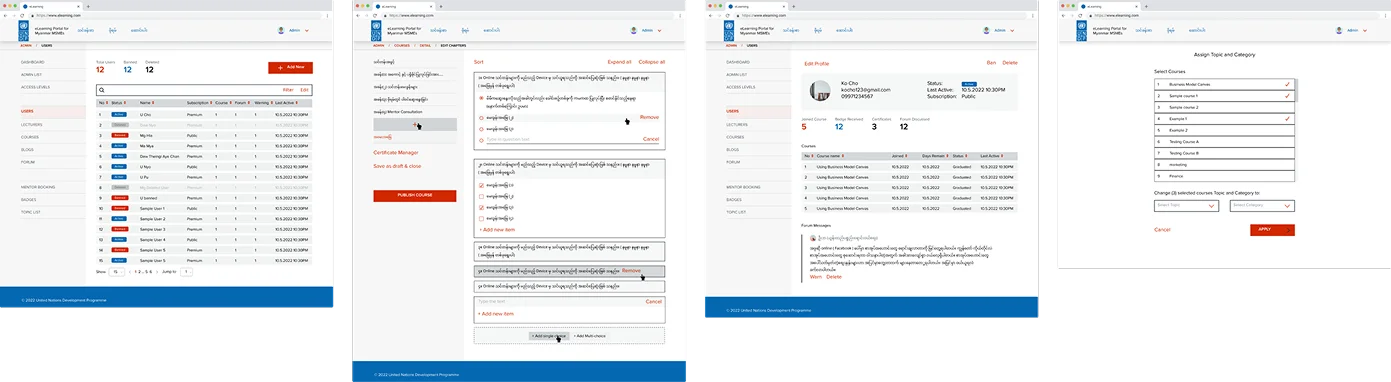Click the Sort link above the chapters
The image size is (1391, 382).
click(x=478, y=62)
